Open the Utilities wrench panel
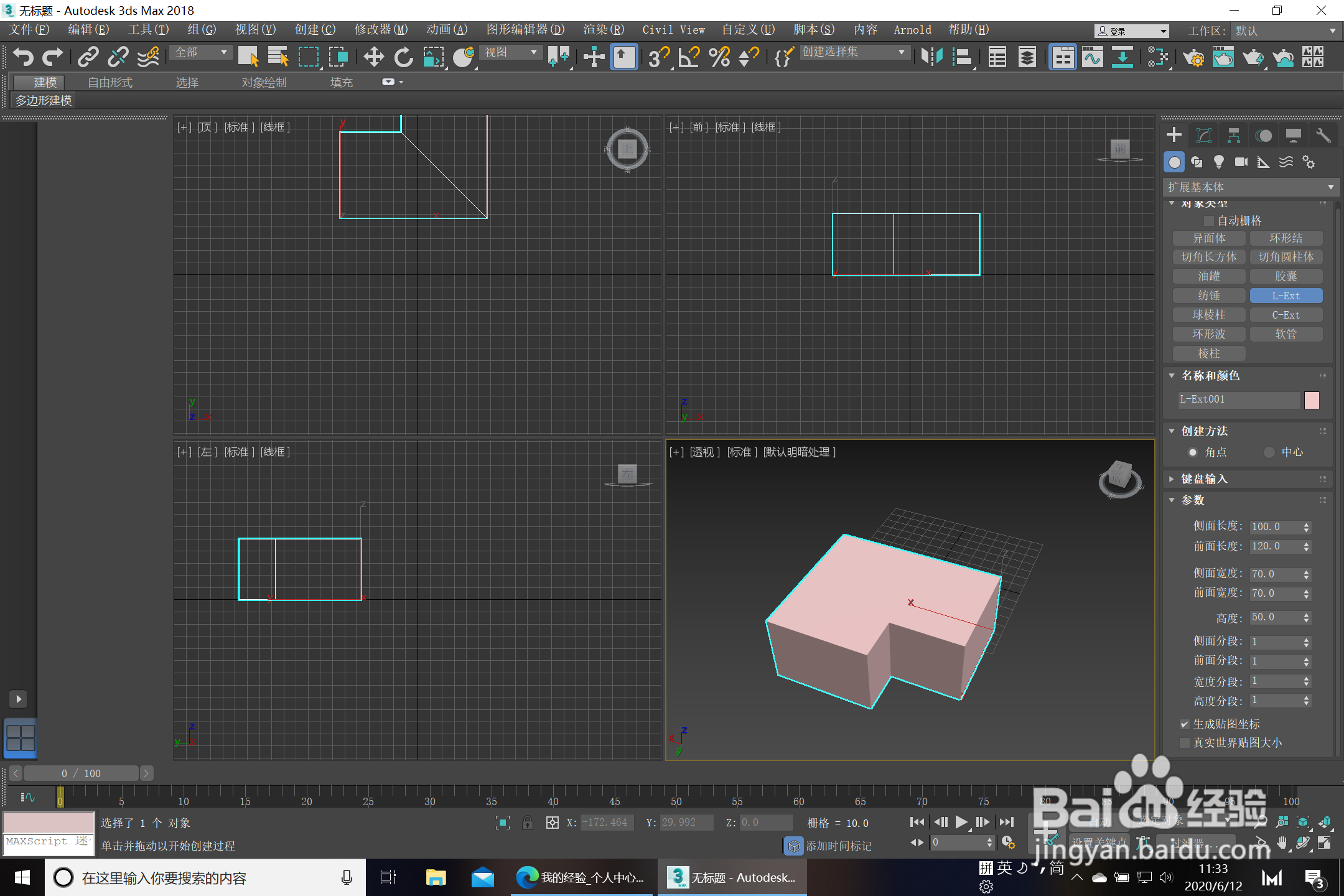Image resolution: width=1344 pixels, height=896 pixels. click(1323, 136)
